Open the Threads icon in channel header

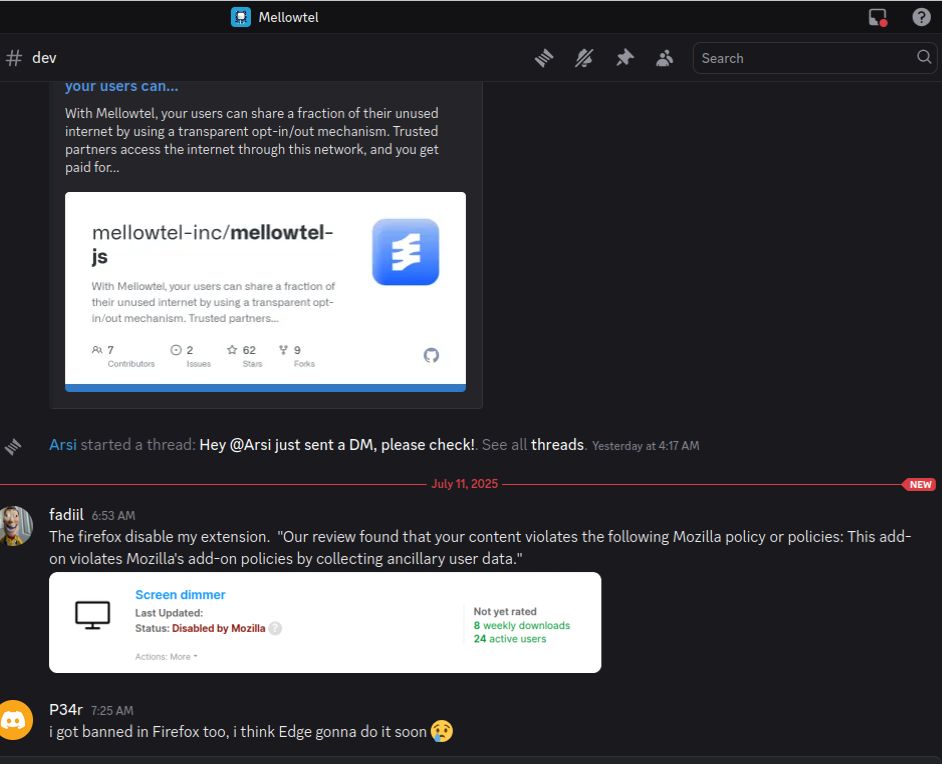tap(544, 58)
